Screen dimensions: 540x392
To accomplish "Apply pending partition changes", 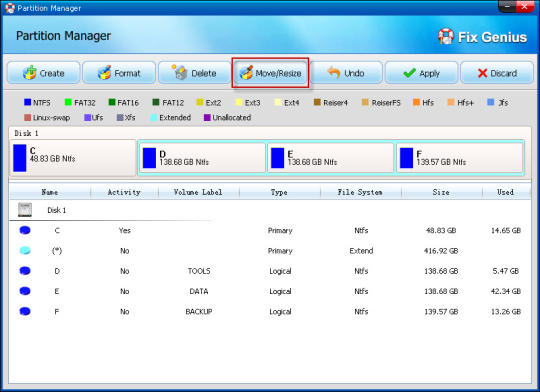I will click(422, 73).
